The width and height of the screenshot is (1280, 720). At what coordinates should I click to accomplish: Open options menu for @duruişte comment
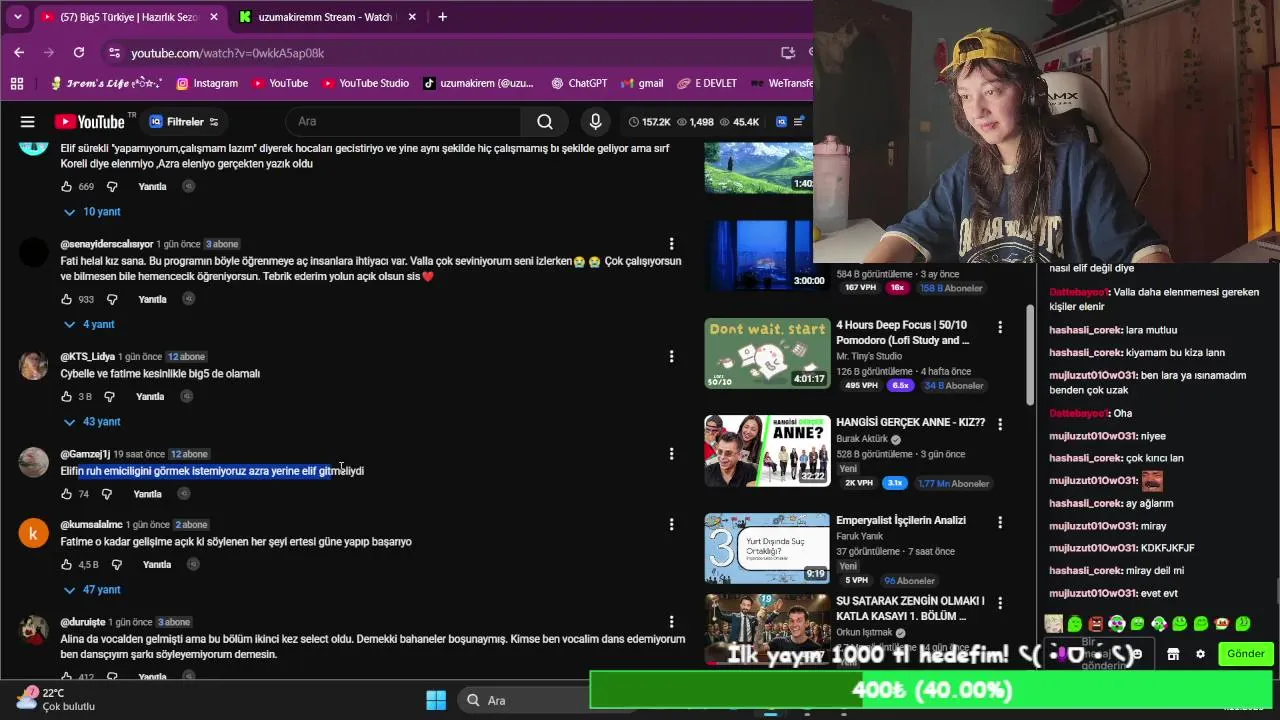pos(671,622)
